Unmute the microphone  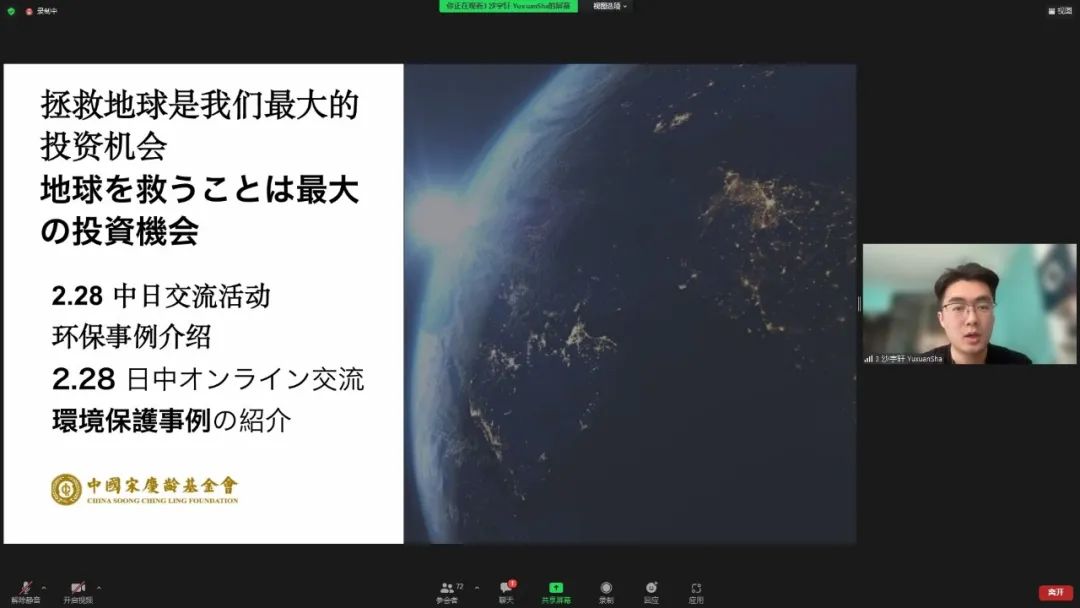tap(25, 588)
